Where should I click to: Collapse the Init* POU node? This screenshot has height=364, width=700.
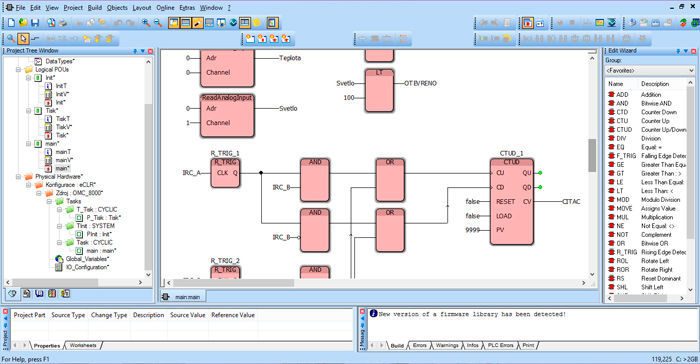click(x=29, y=78)
